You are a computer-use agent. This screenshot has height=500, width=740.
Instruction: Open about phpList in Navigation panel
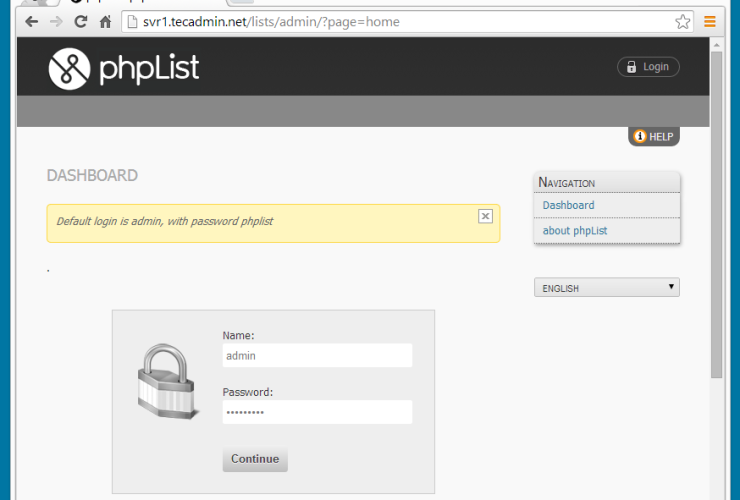(x=575, y=230)
